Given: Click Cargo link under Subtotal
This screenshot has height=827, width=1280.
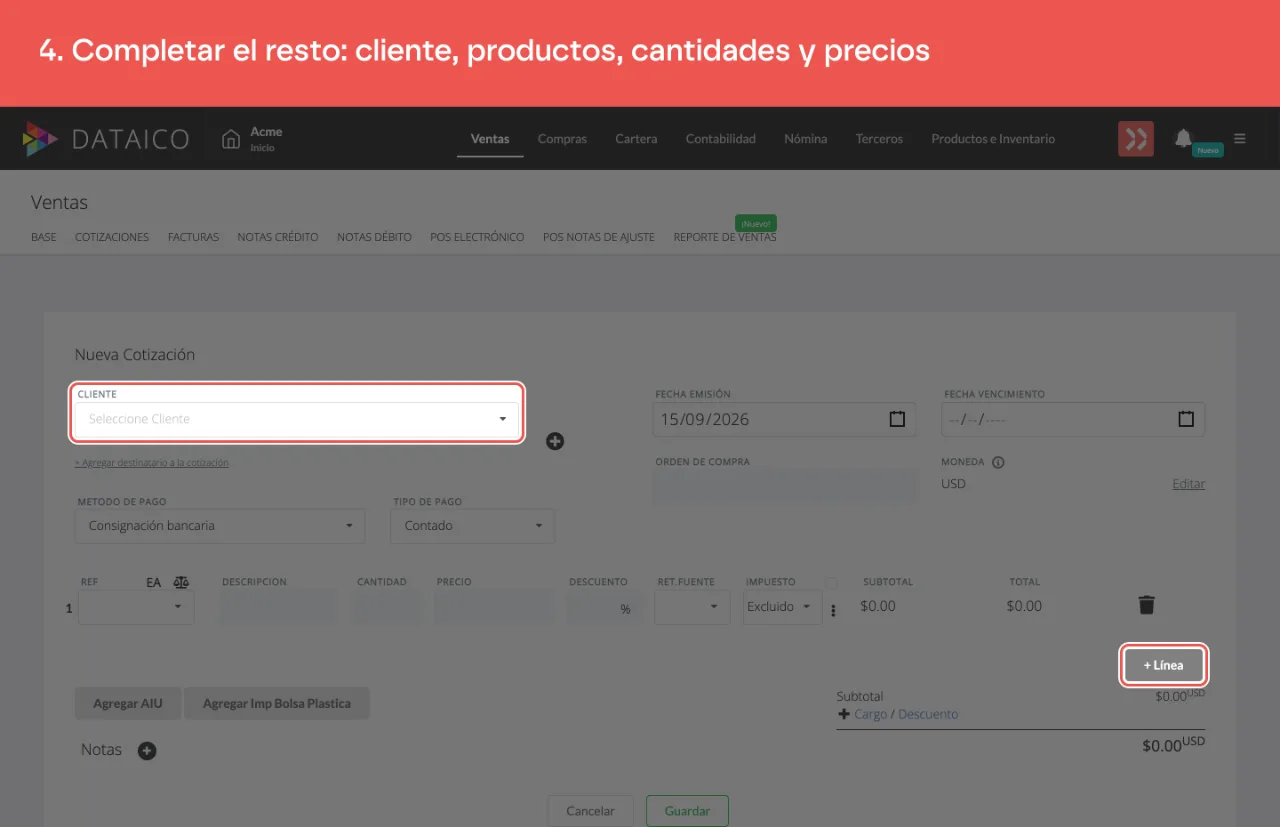Looking at the screenshot, I should point(871,714).
